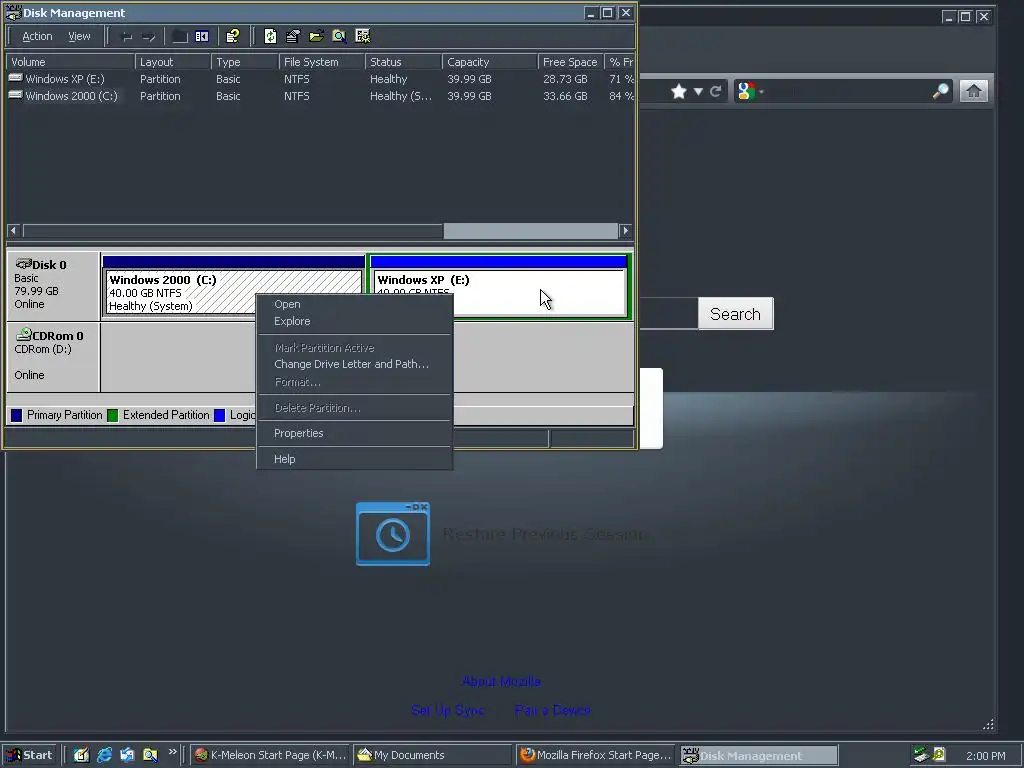The height and width of the screenshot is (768, 1024).
Task: Expand the quick launch overflow chevron
Action: pyautogui.click(x=172, y=752)
